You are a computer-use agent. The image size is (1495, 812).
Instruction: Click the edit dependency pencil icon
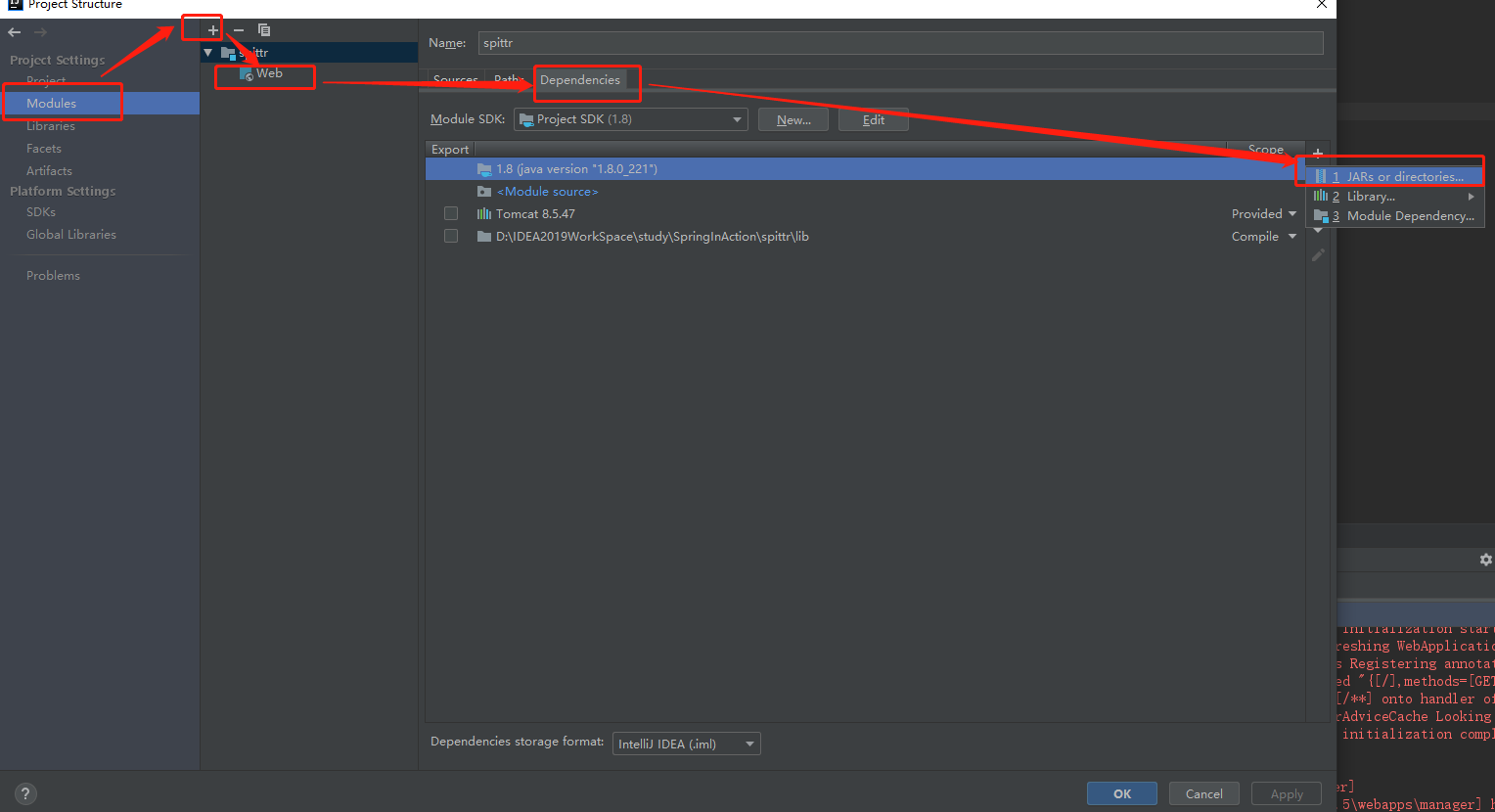[x=1318, y=254]
